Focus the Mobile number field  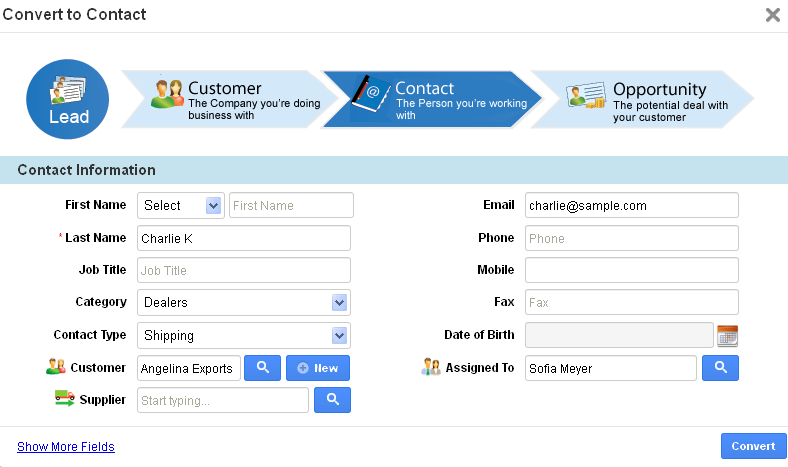click(631, 270)
